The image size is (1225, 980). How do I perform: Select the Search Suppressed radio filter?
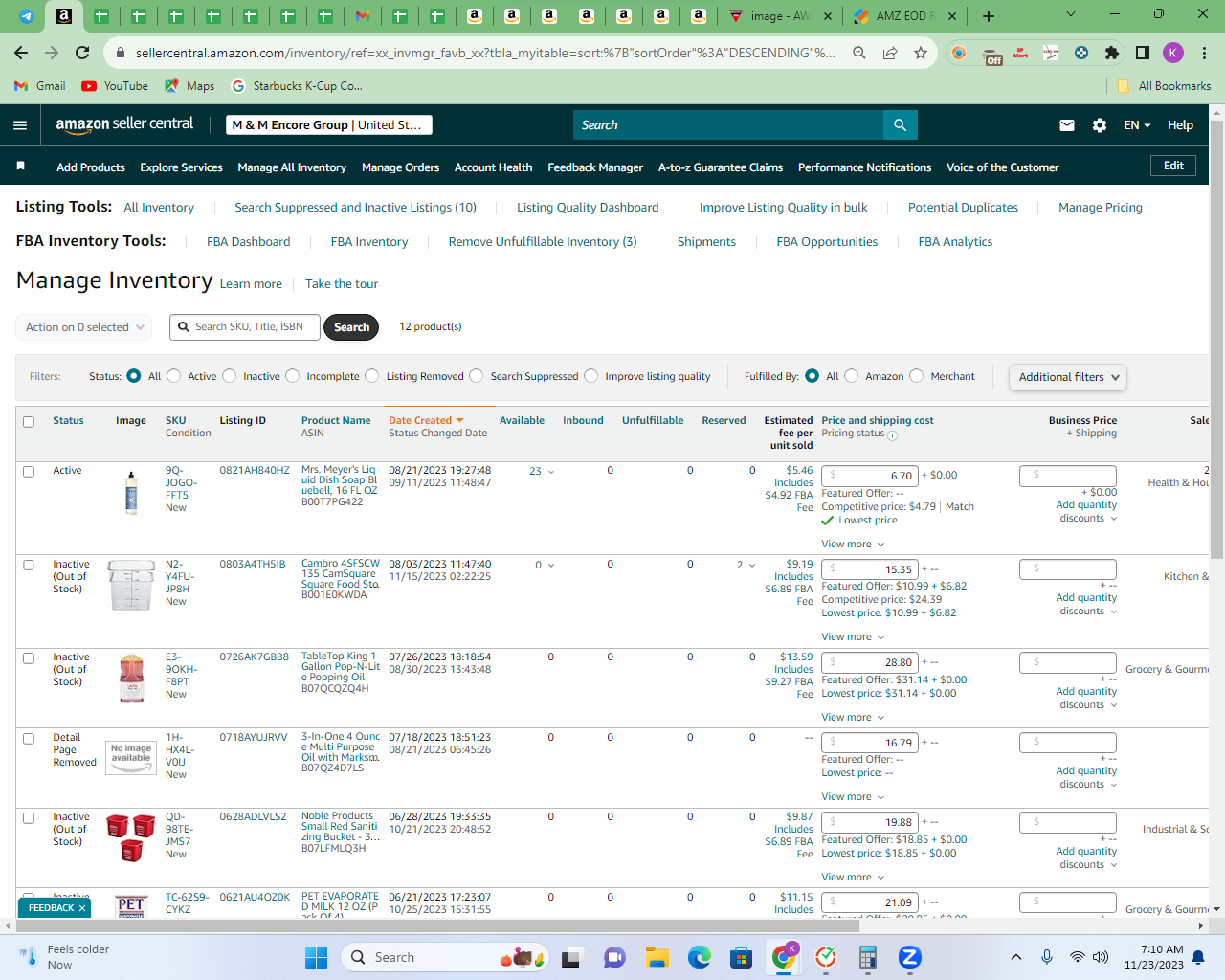[x=477, y=376]
